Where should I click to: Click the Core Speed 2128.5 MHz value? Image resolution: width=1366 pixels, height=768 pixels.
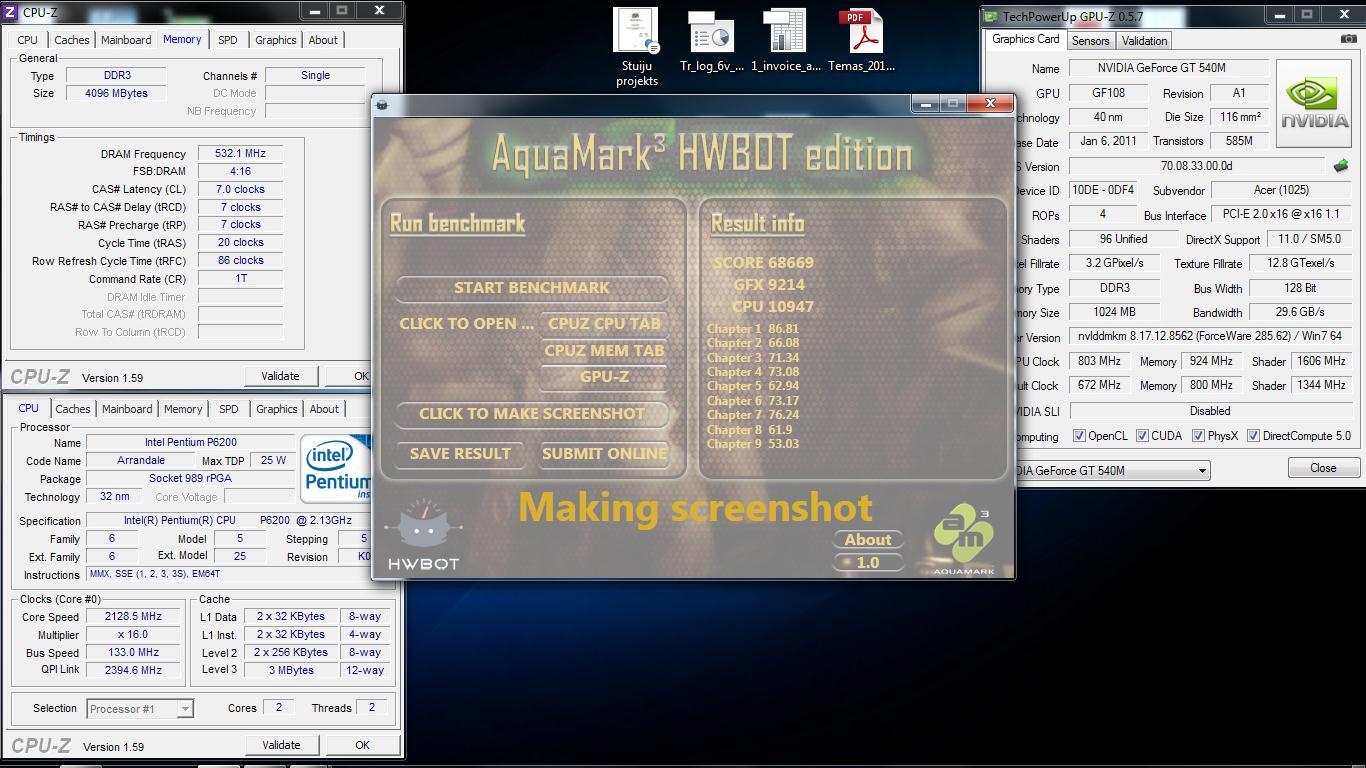[x=134, y=617]
